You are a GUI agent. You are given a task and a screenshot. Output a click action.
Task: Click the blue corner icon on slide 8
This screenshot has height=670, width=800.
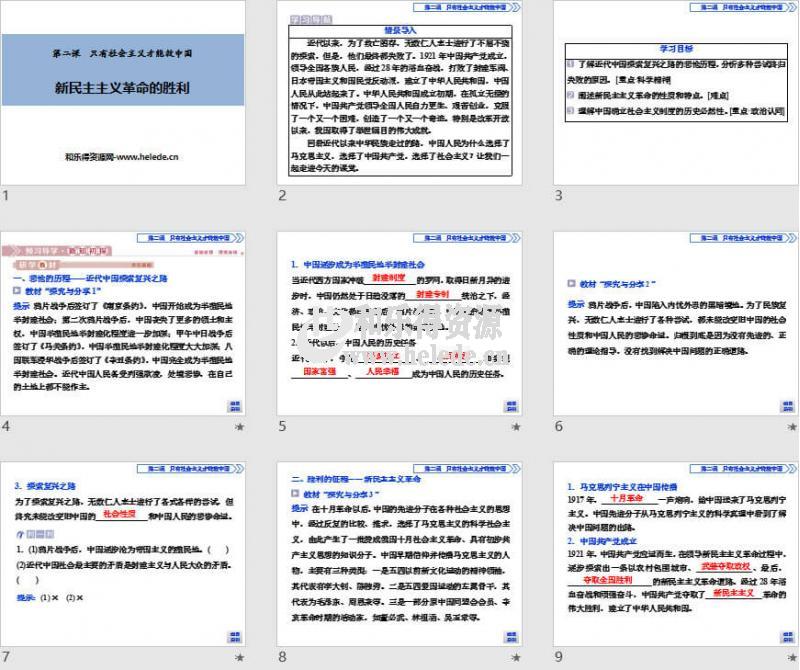click(511, 637)
